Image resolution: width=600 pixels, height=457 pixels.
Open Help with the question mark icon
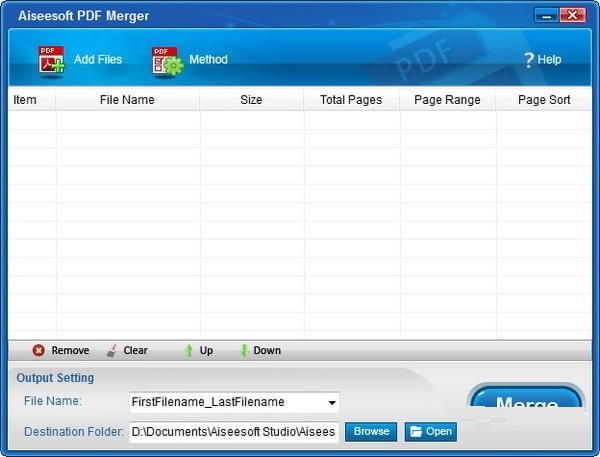[528, 60]
